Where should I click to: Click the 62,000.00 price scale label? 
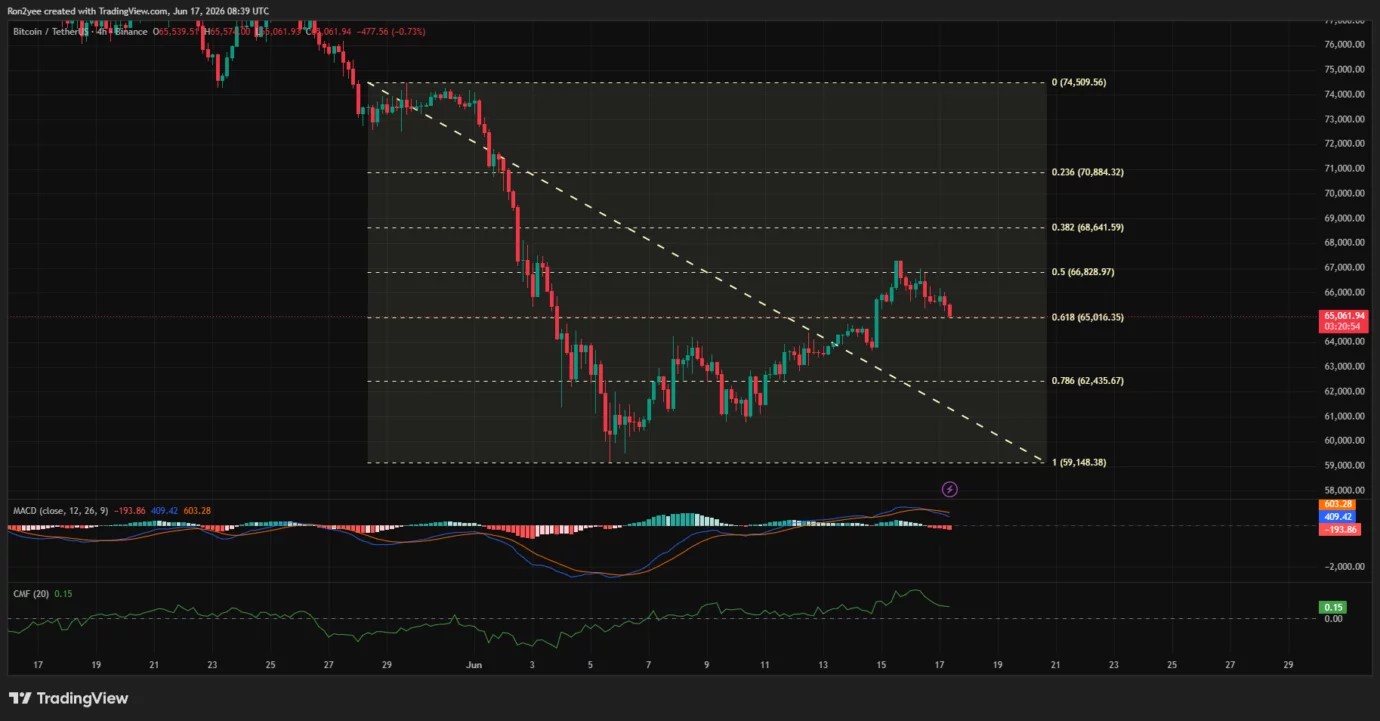point(1344,391)
